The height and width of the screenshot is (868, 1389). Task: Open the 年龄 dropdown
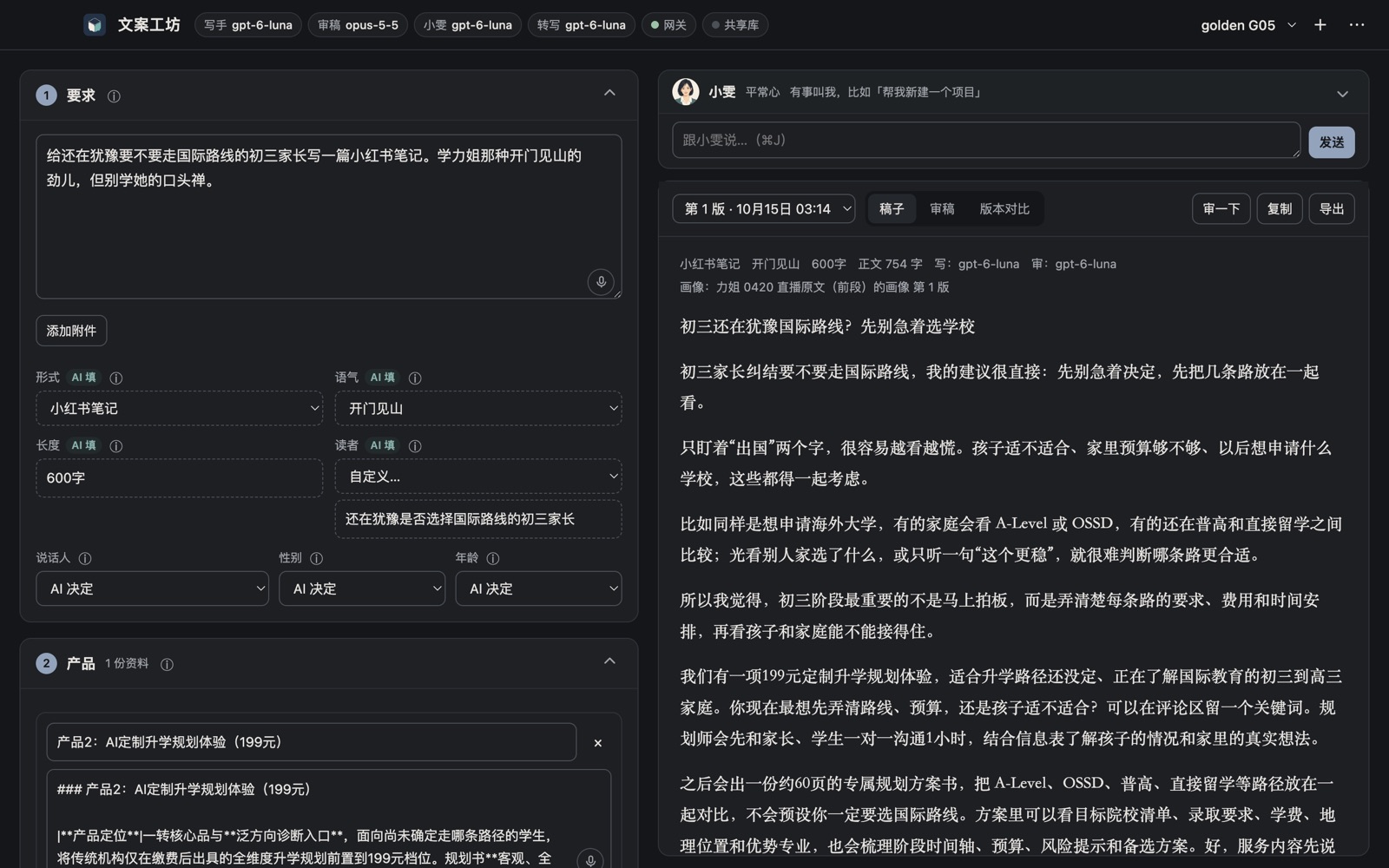[x=538, y=589]
